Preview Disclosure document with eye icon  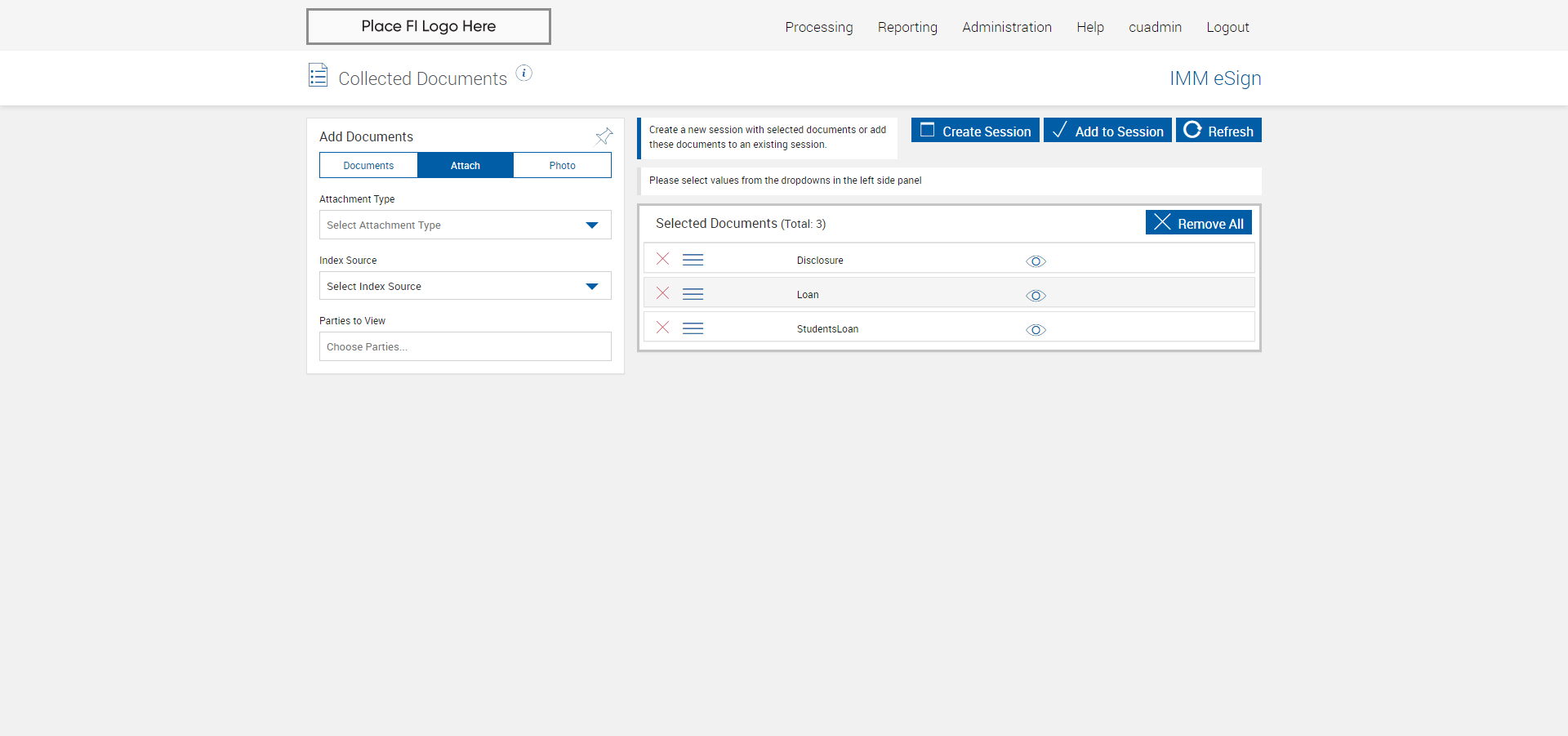1036,261
